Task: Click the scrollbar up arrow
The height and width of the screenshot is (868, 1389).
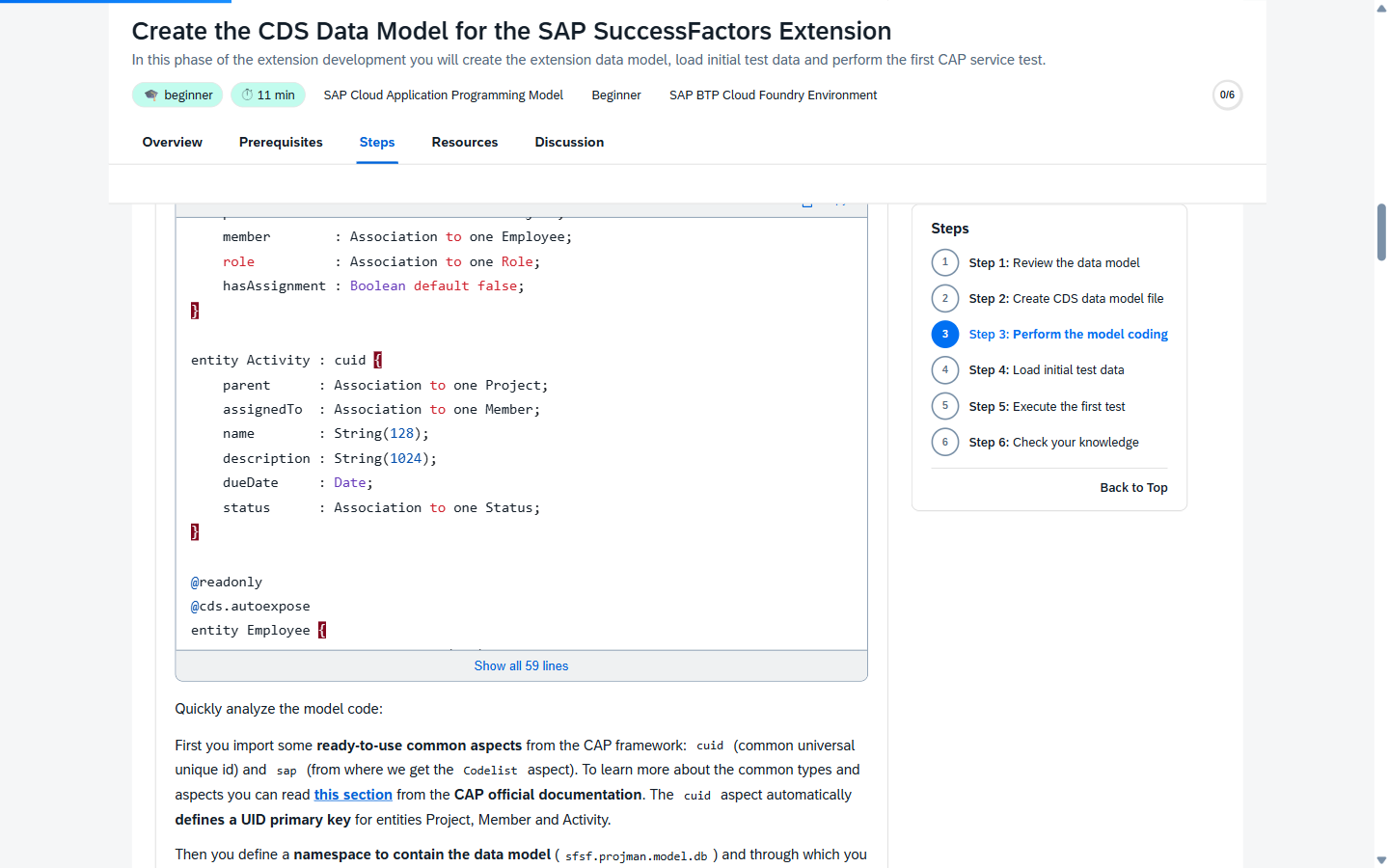Action: click(1381, 8)
